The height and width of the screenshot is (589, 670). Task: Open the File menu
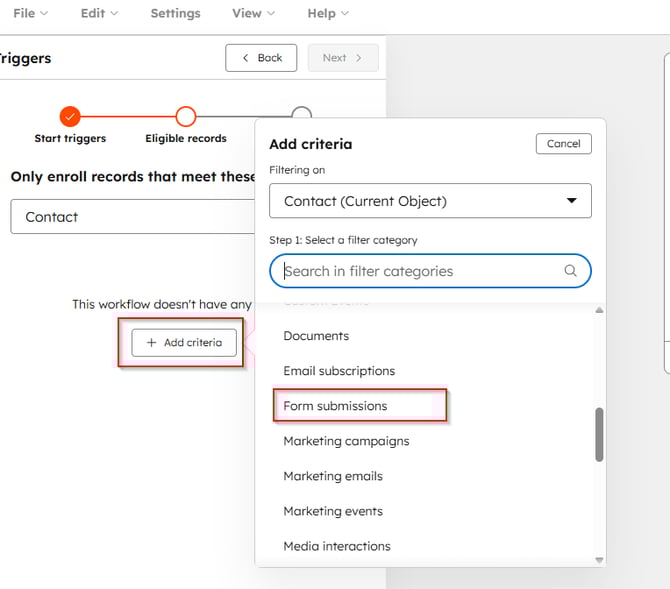click(x=30, y=13)
